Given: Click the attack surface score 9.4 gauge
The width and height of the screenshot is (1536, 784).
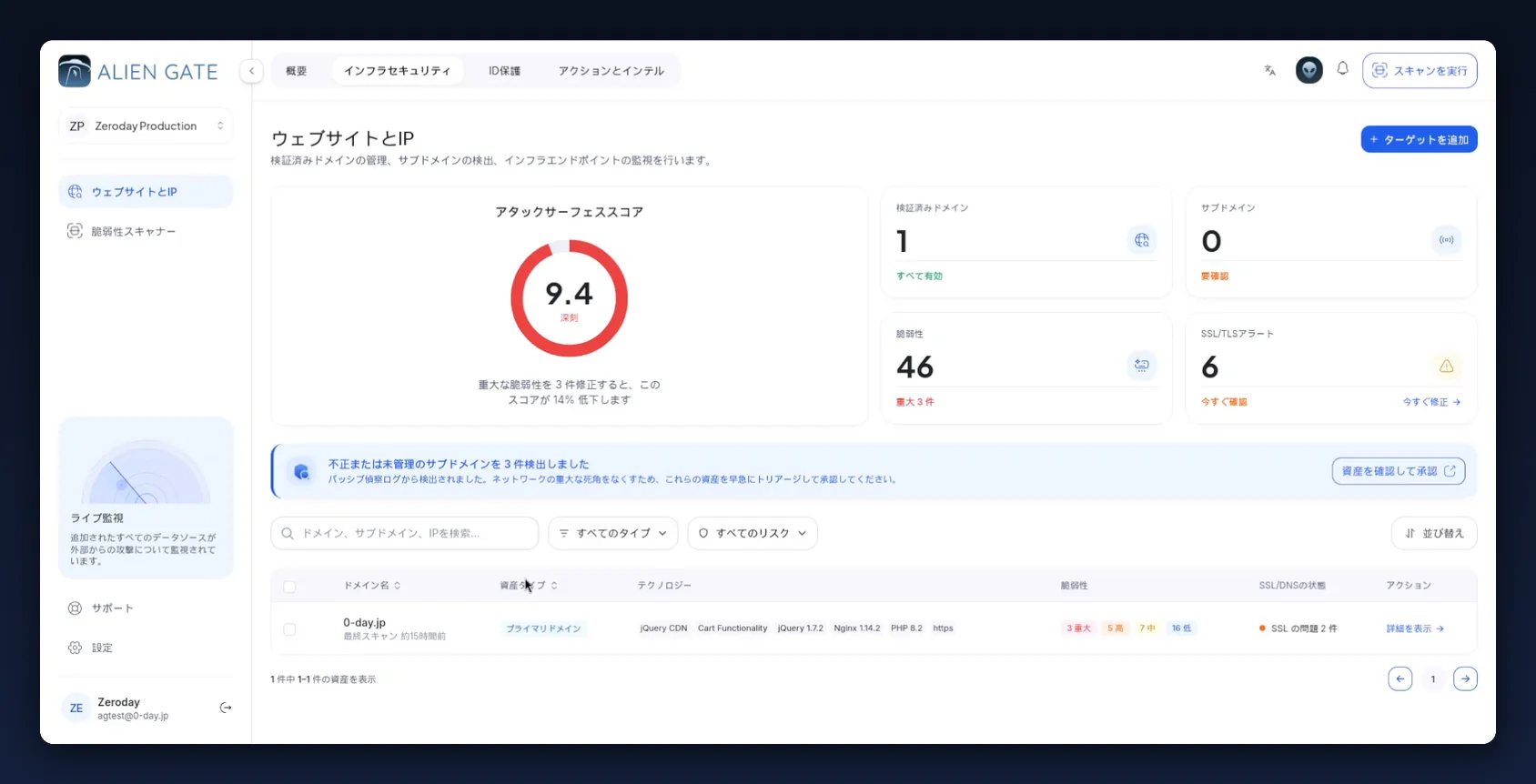Looking at the screenshot, I should click(x=570, y=298).
